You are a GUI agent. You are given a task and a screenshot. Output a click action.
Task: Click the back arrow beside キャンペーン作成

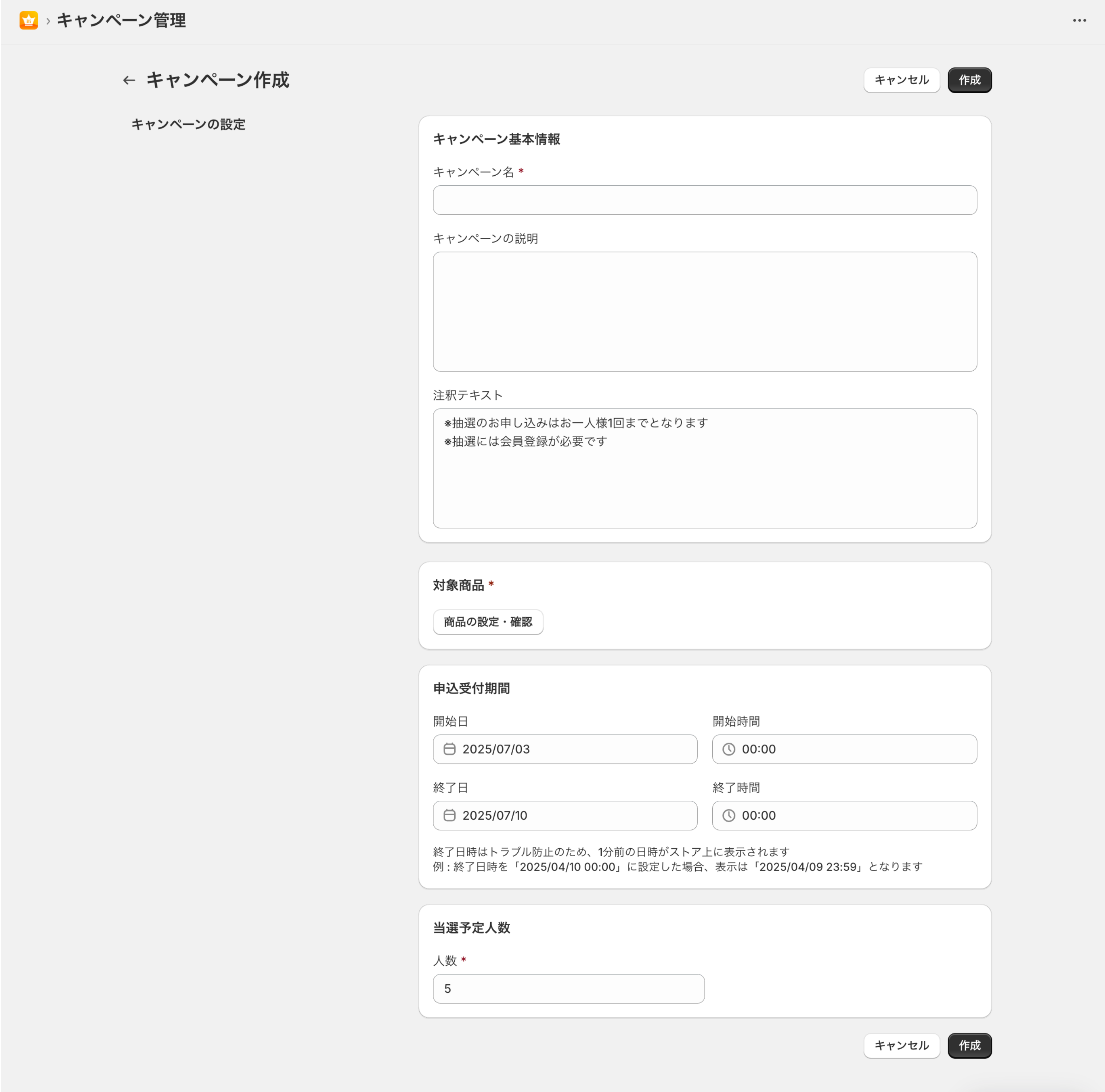pyautogui.click(x=129, y=80)
